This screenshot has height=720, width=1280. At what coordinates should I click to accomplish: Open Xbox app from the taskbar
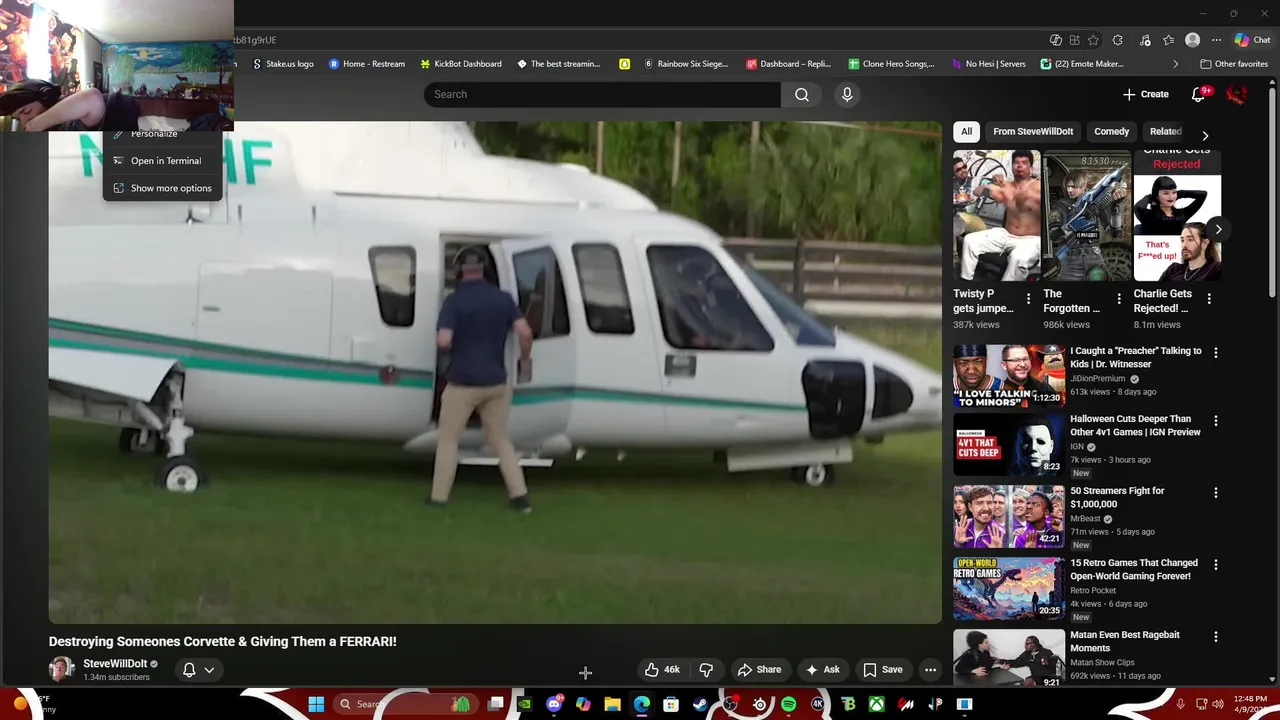[x=876, y=704]
